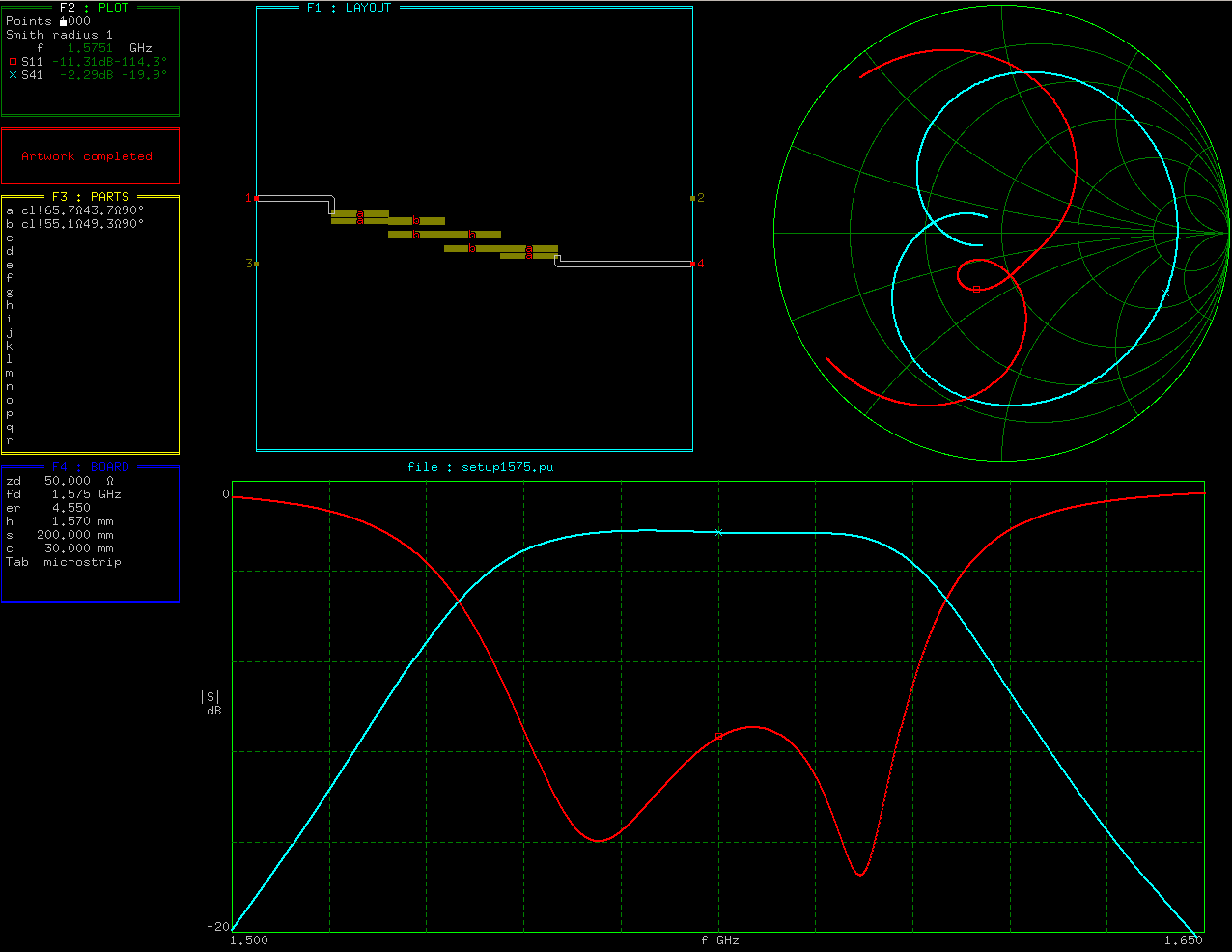
Task: Select part a coupled-line entry cl!65.7Ω
Action: (x=82, y=210)
